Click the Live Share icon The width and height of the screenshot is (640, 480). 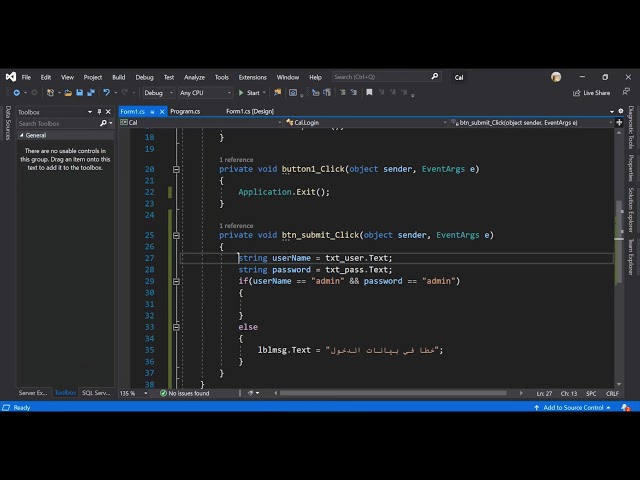tap(576, 93)
